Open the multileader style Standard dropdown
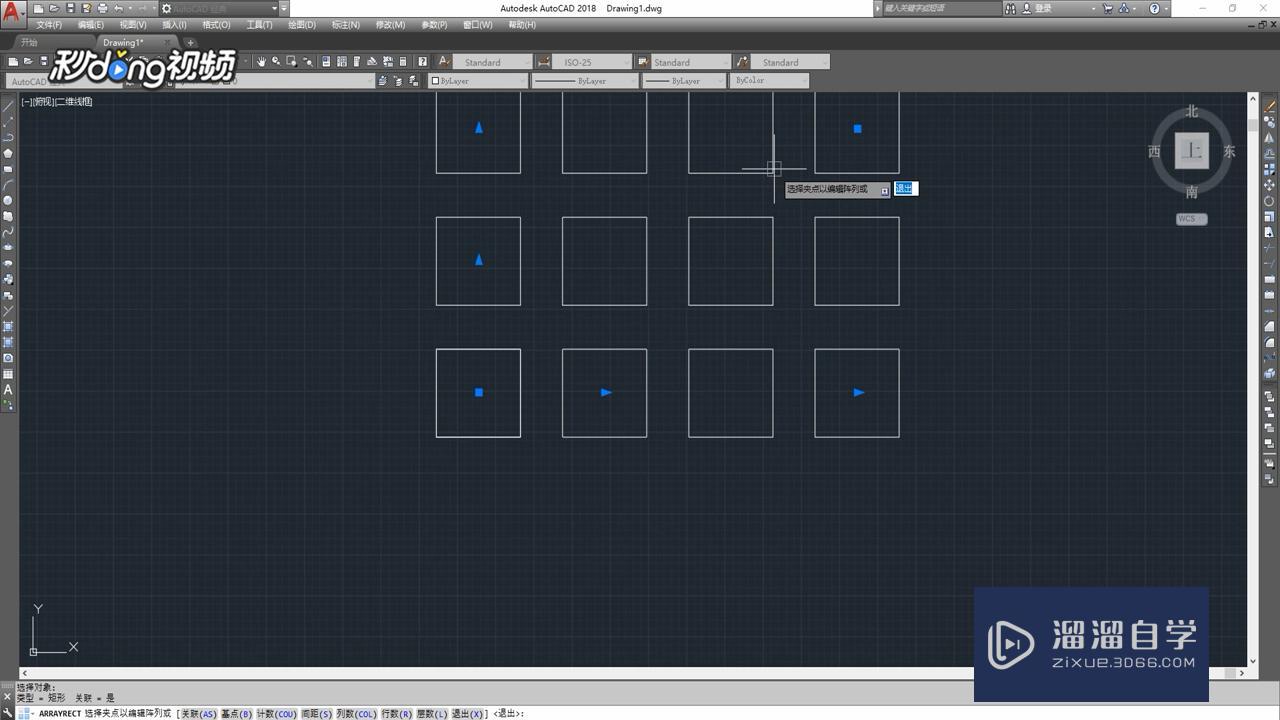Image resolution: width=1280 pixels, height=720 pixels. pos(790,62)
